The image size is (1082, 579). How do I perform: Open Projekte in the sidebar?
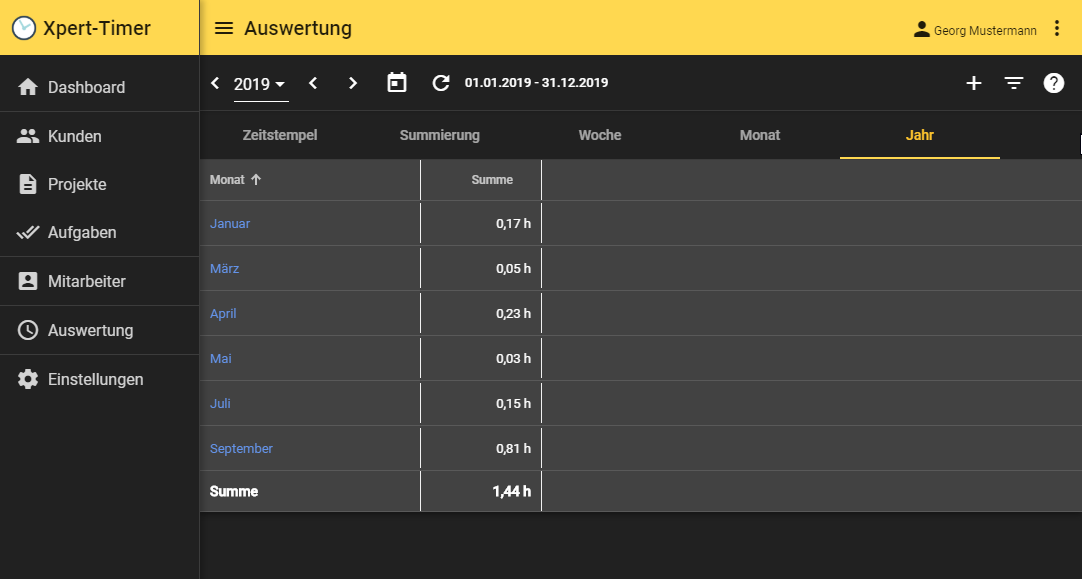[x=77, y=185]
